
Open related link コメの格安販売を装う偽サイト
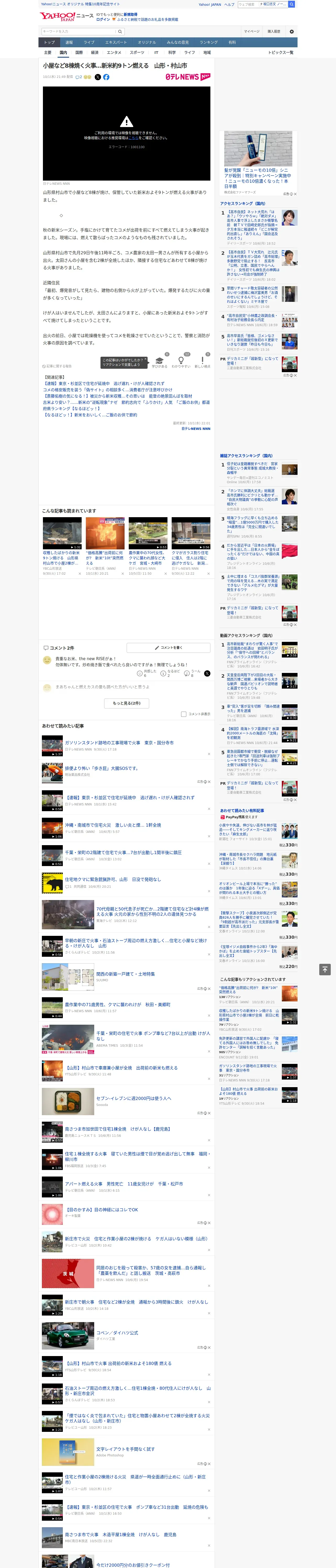click(107, 390)
